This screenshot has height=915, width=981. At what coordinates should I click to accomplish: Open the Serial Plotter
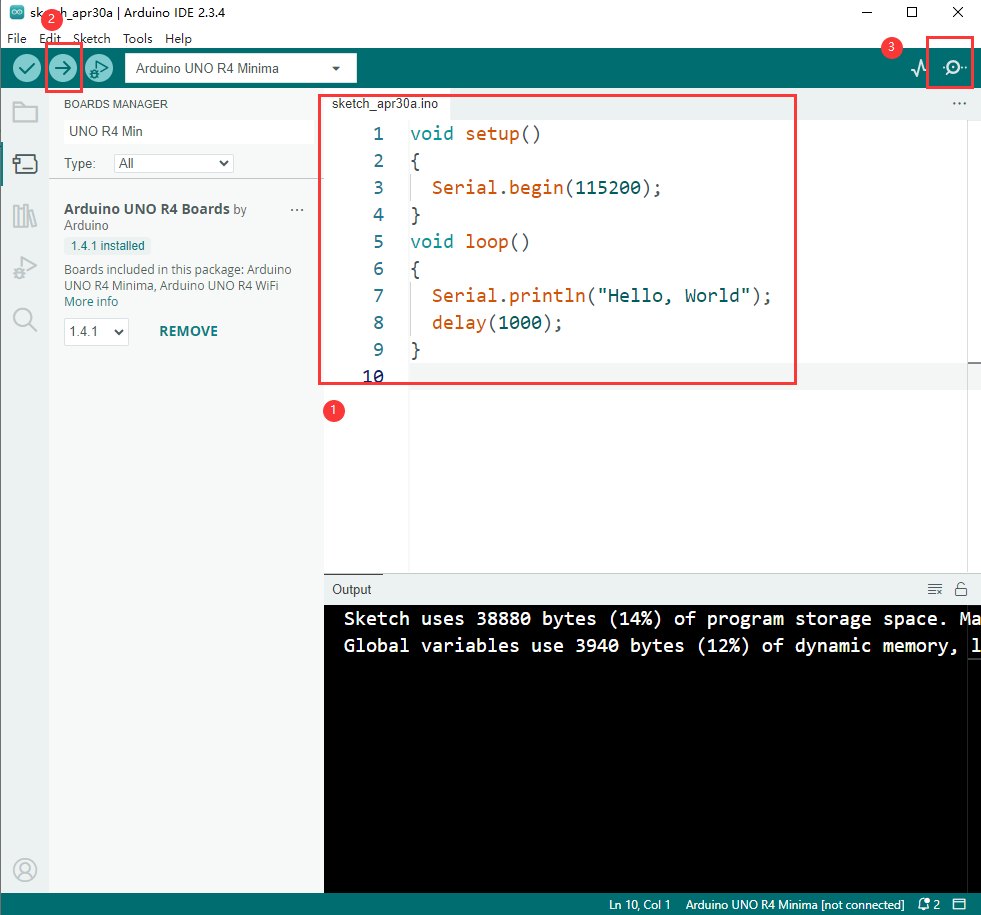918,68
